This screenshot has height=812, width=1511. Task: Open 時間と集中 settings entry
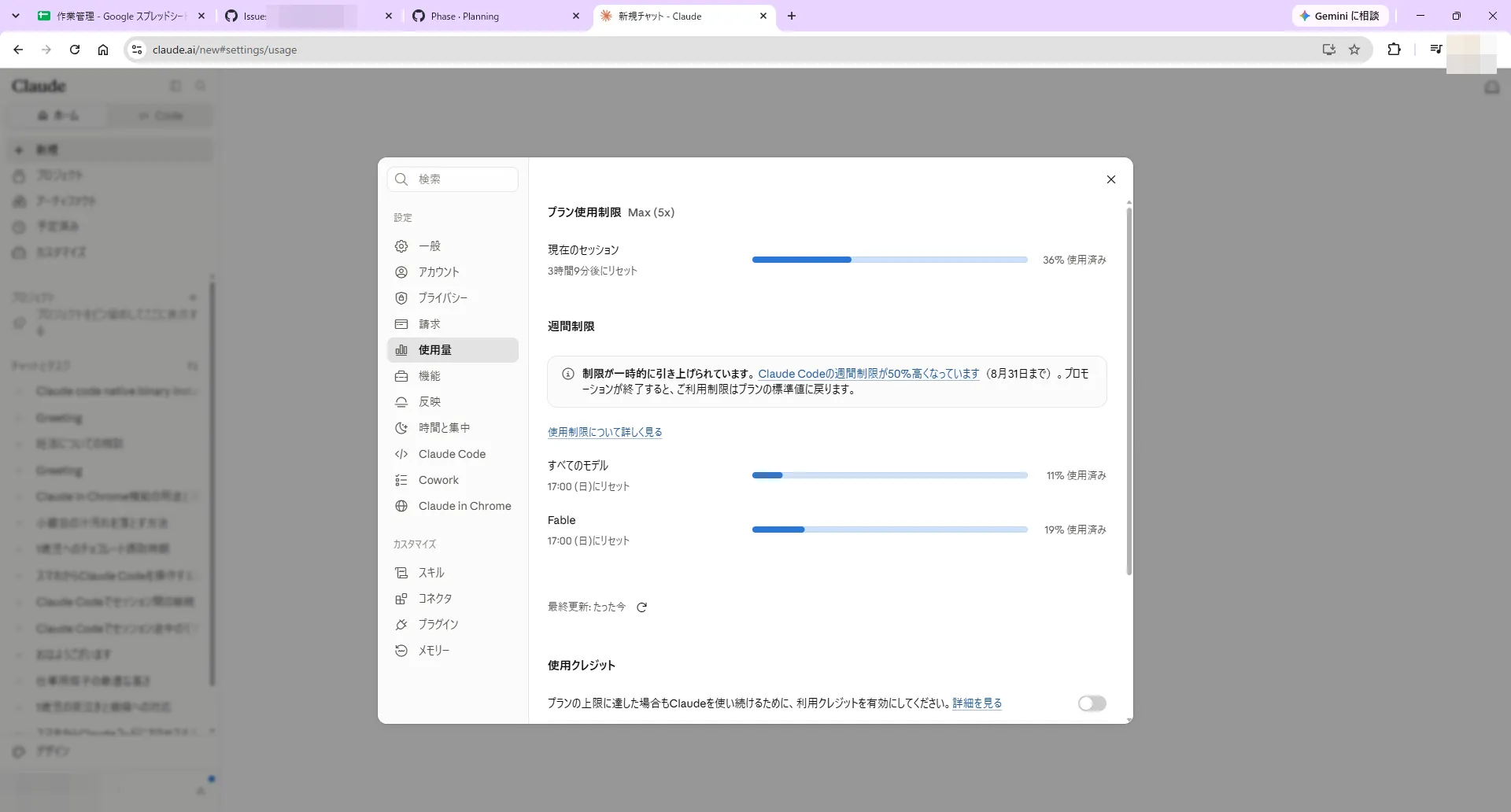point(453,428)
